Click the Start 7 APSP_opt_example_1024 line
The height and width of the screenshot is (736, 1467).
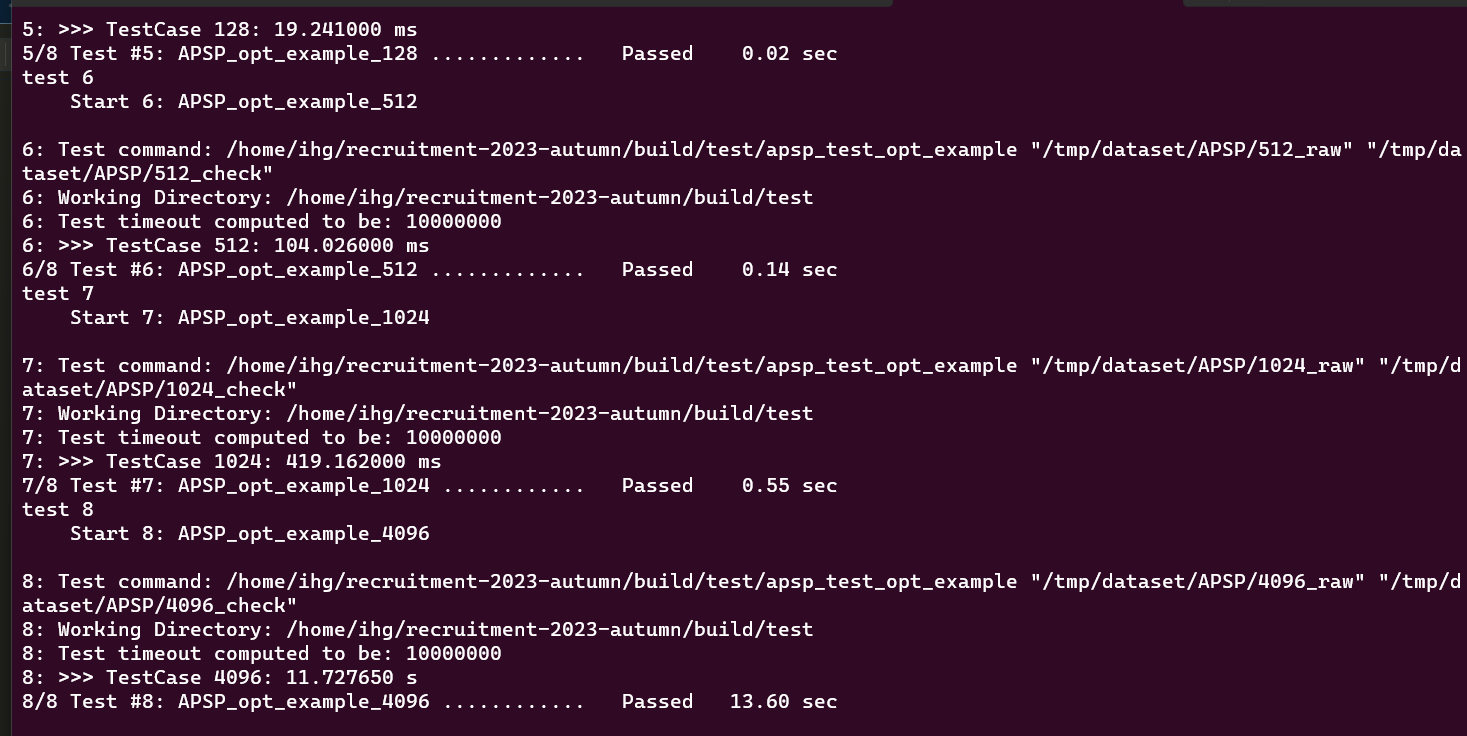pyautogui.click(x=249, y=317)
